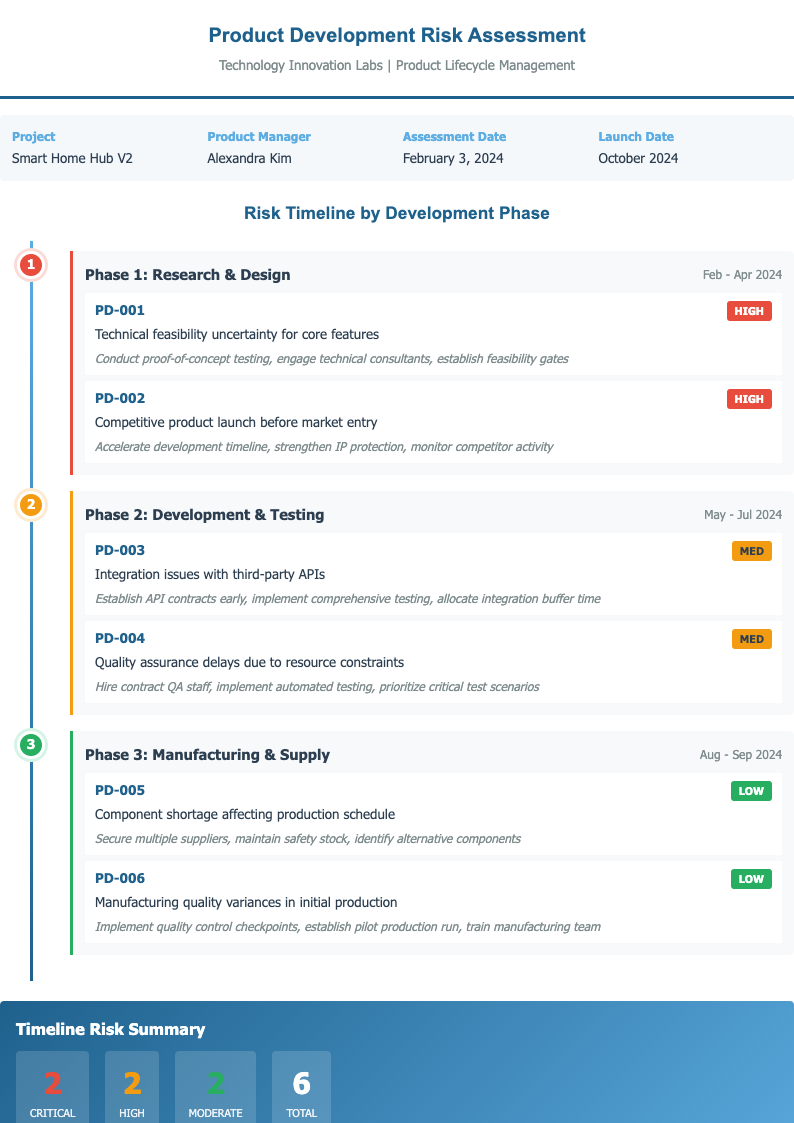Click the Phase 2: Development & Testing heading
This screenshot has width=794, height=1123.
pyautogui.click(x=205, y=514)
